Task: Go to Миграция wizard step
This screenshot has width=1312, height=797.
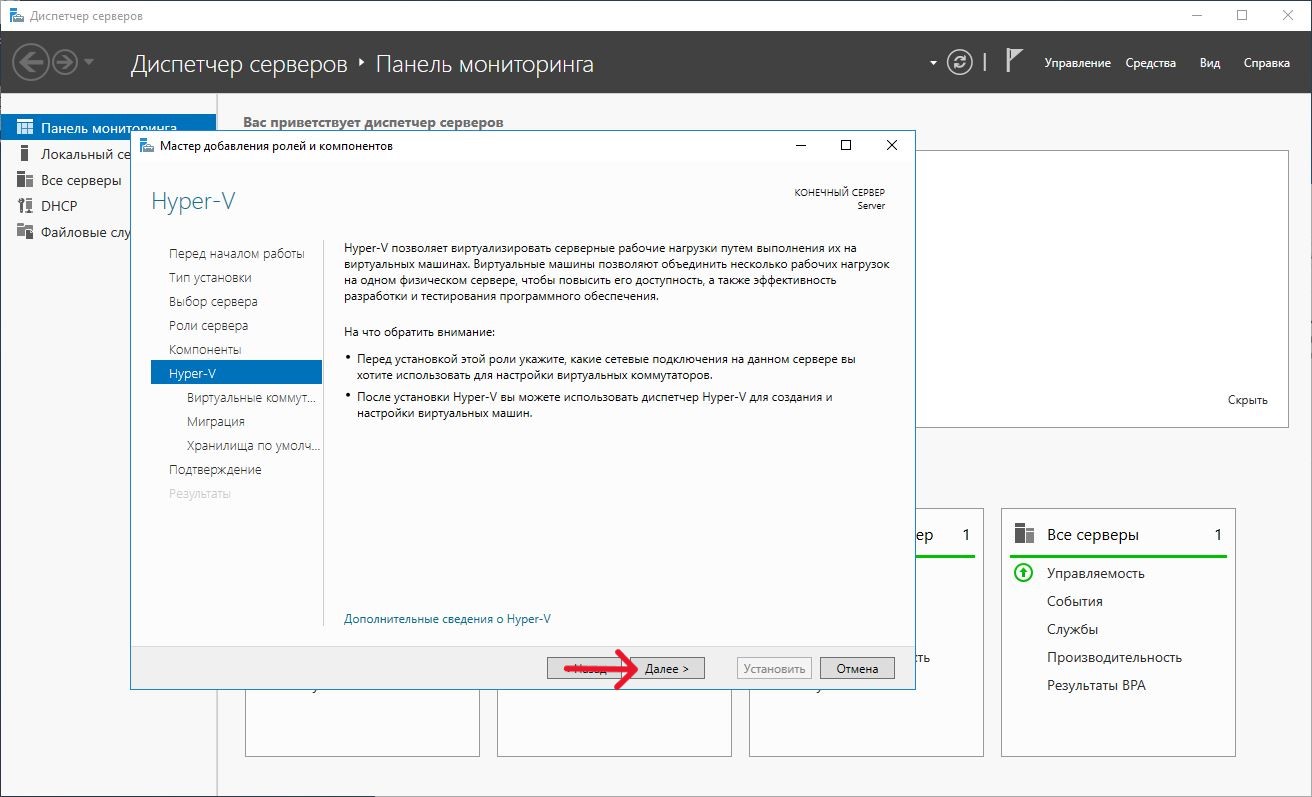Action: (215, 422)
